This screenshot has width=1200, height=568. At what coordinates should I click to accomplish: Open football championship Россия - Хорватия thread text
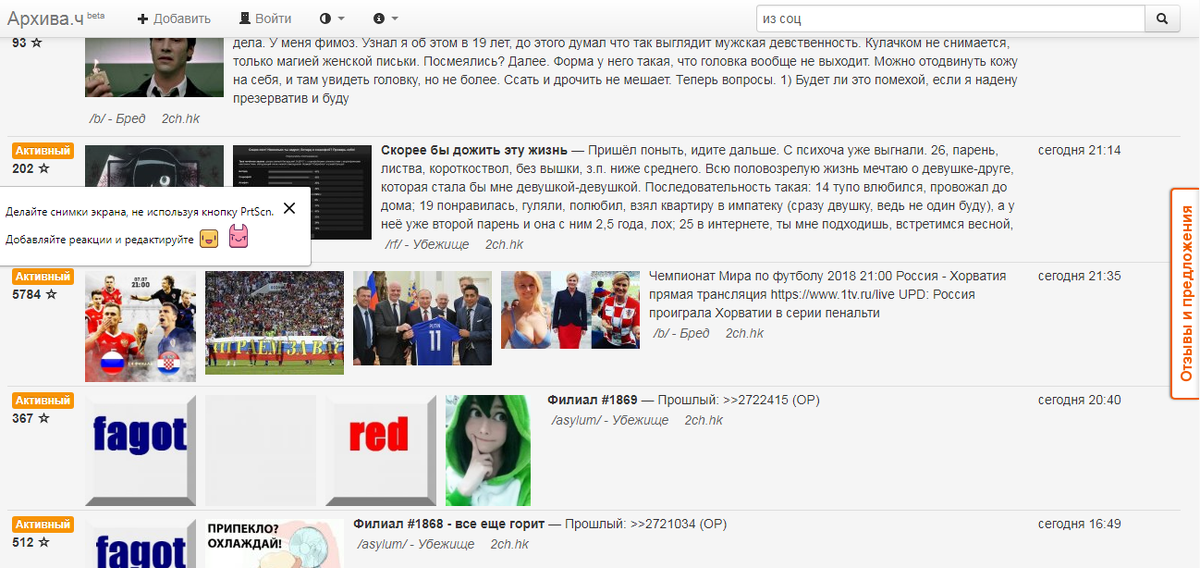(x=828, y=294)
